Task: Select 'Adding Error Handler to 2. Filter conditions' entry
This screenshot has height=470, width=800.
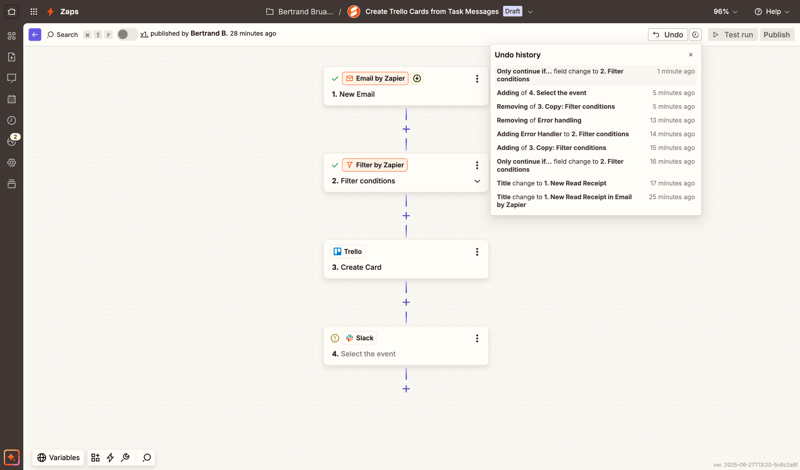Action: point(595,134)
